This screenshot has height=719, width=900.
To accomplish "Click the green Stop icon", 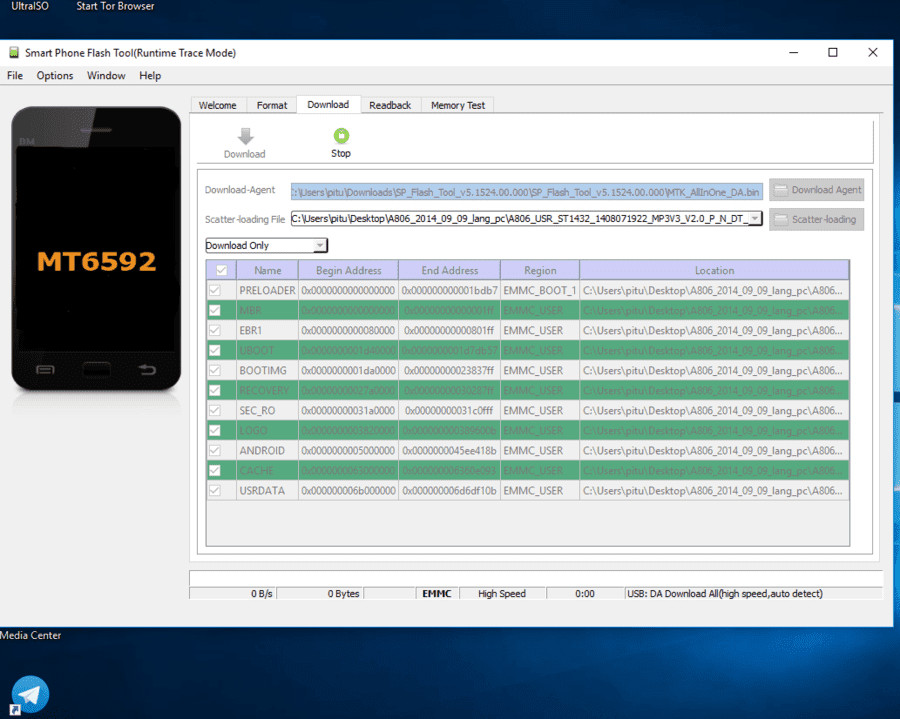I will pos(341,136).
